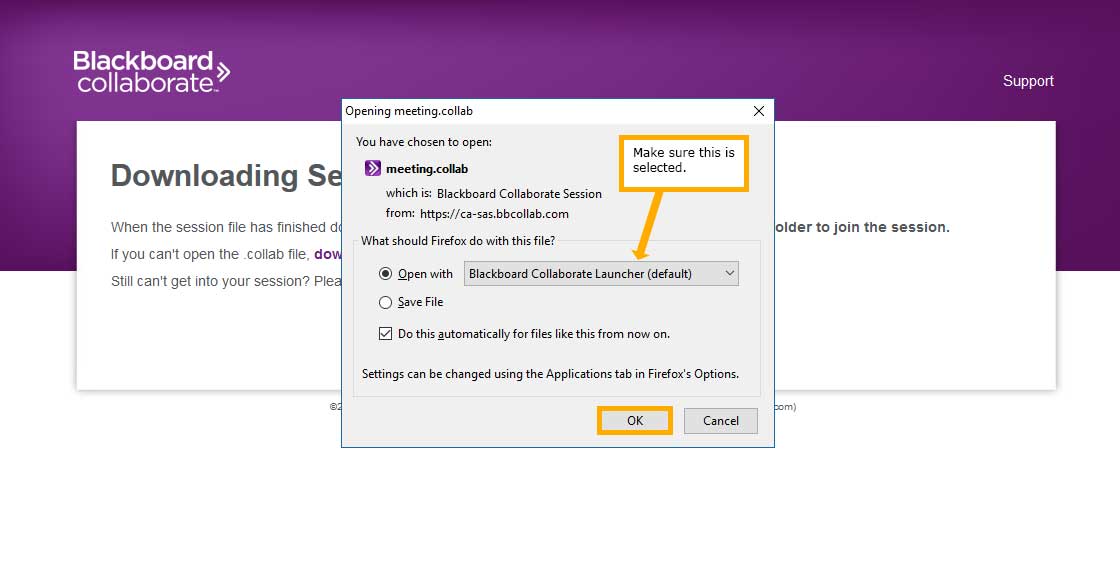The width and height of the screenshot is (1120, 569).
Task: Click the Downloading Session page heading
Action: [226, 176]
